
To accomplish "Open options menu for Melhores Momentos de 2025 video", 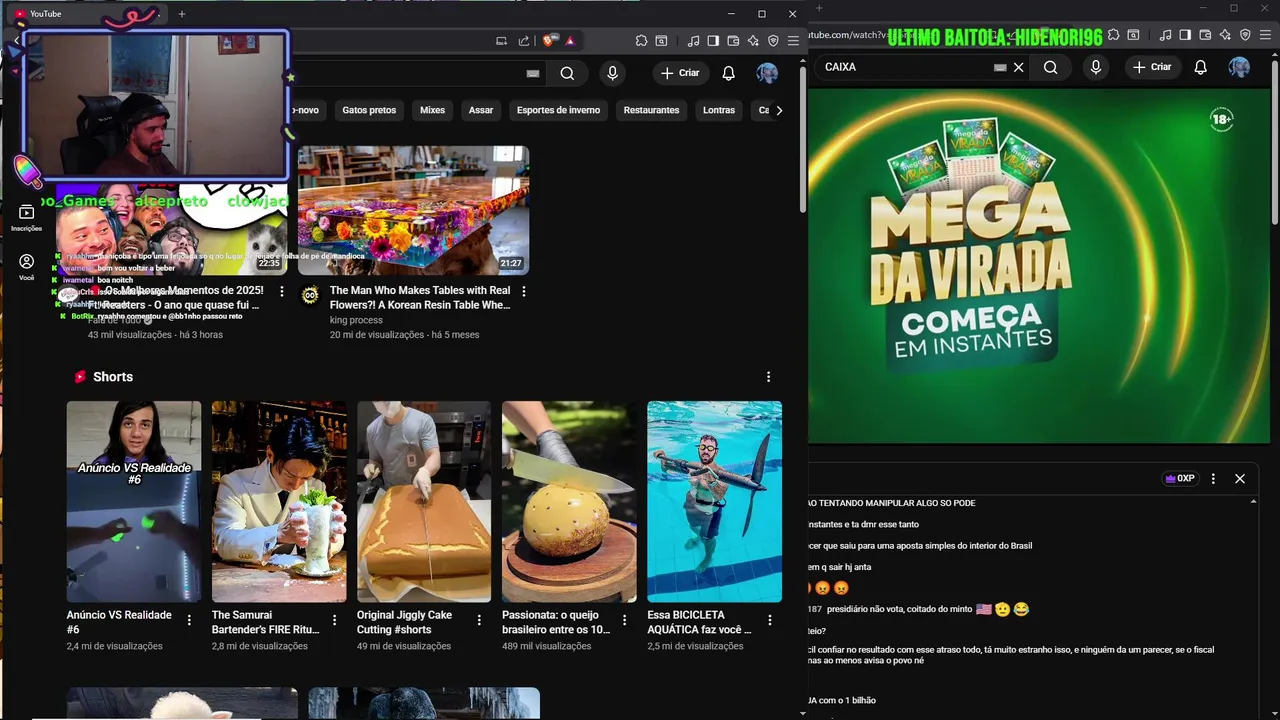I will 281,291.
